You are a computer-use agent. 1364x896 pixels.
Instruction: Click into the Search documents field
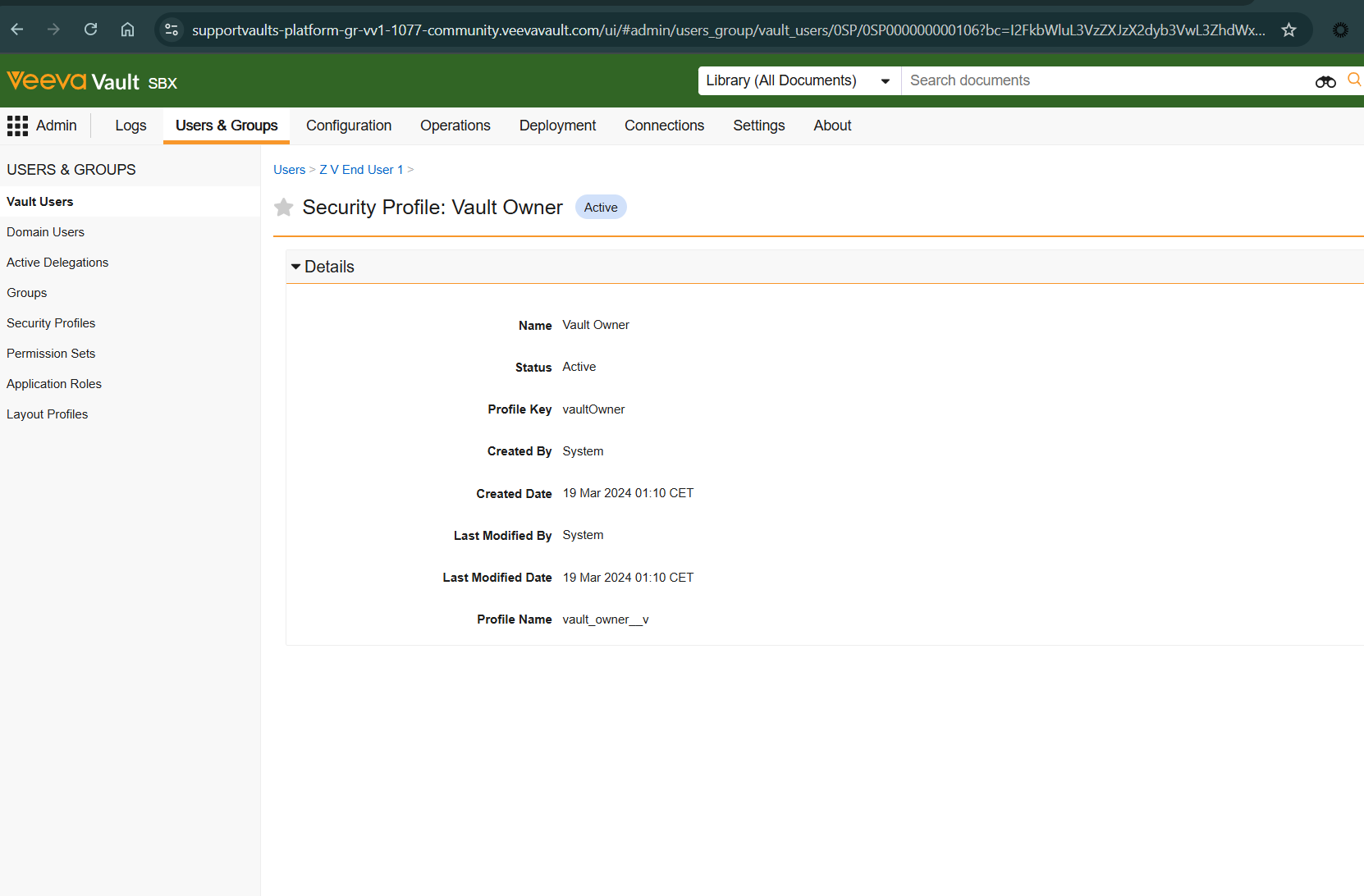click(x=1100, y=80)
